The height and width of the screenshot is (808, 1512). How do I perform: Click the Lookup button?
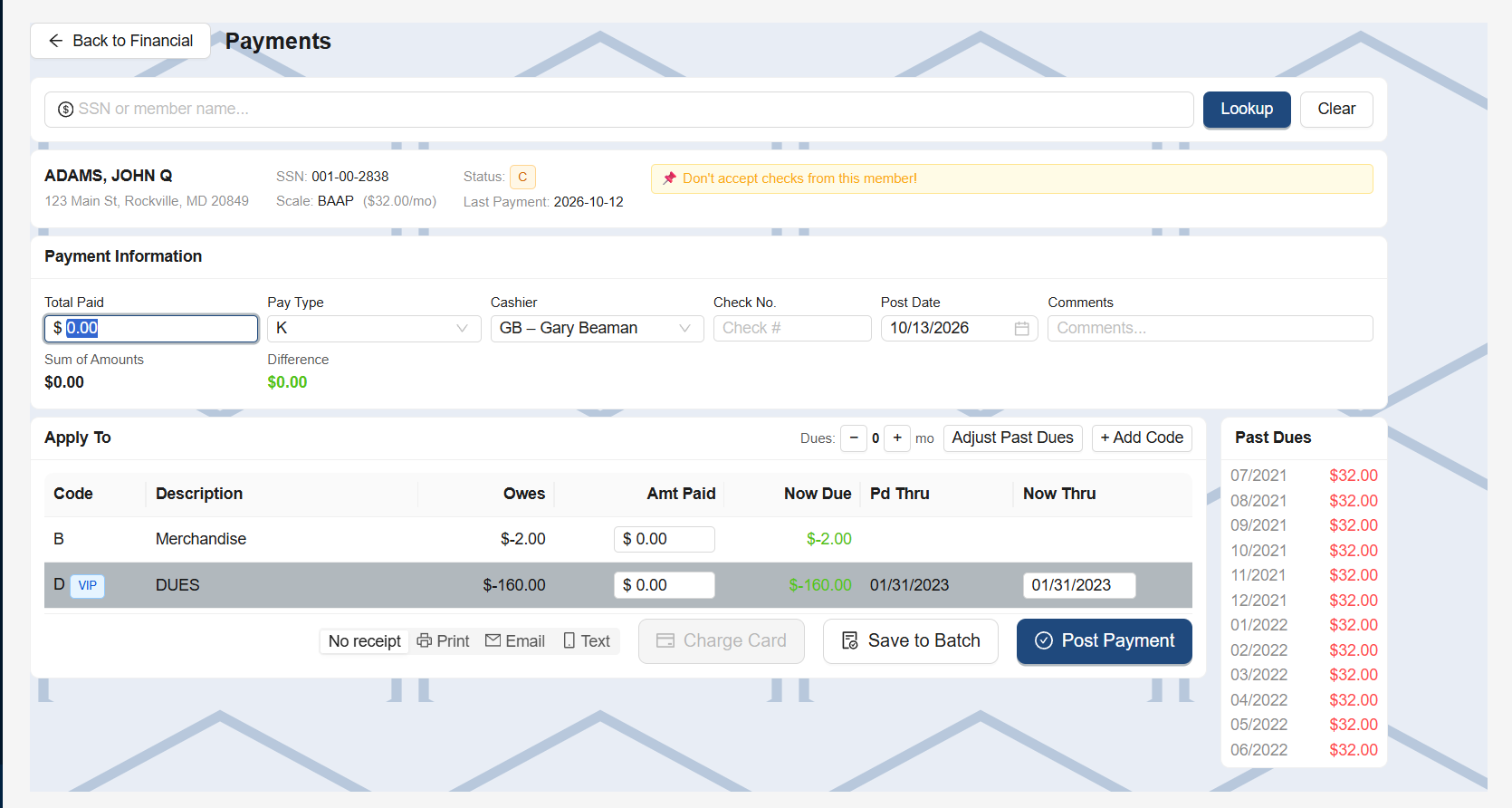(x=1247, y=110)
